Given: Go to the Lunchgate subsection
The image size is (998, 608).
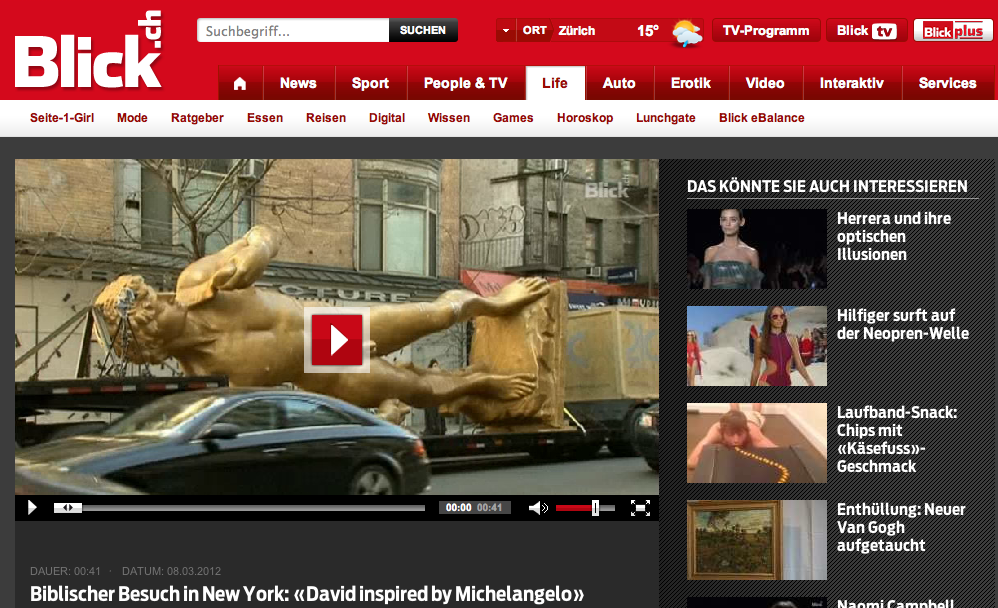Looking at the screenshot, I should [666, 118].
